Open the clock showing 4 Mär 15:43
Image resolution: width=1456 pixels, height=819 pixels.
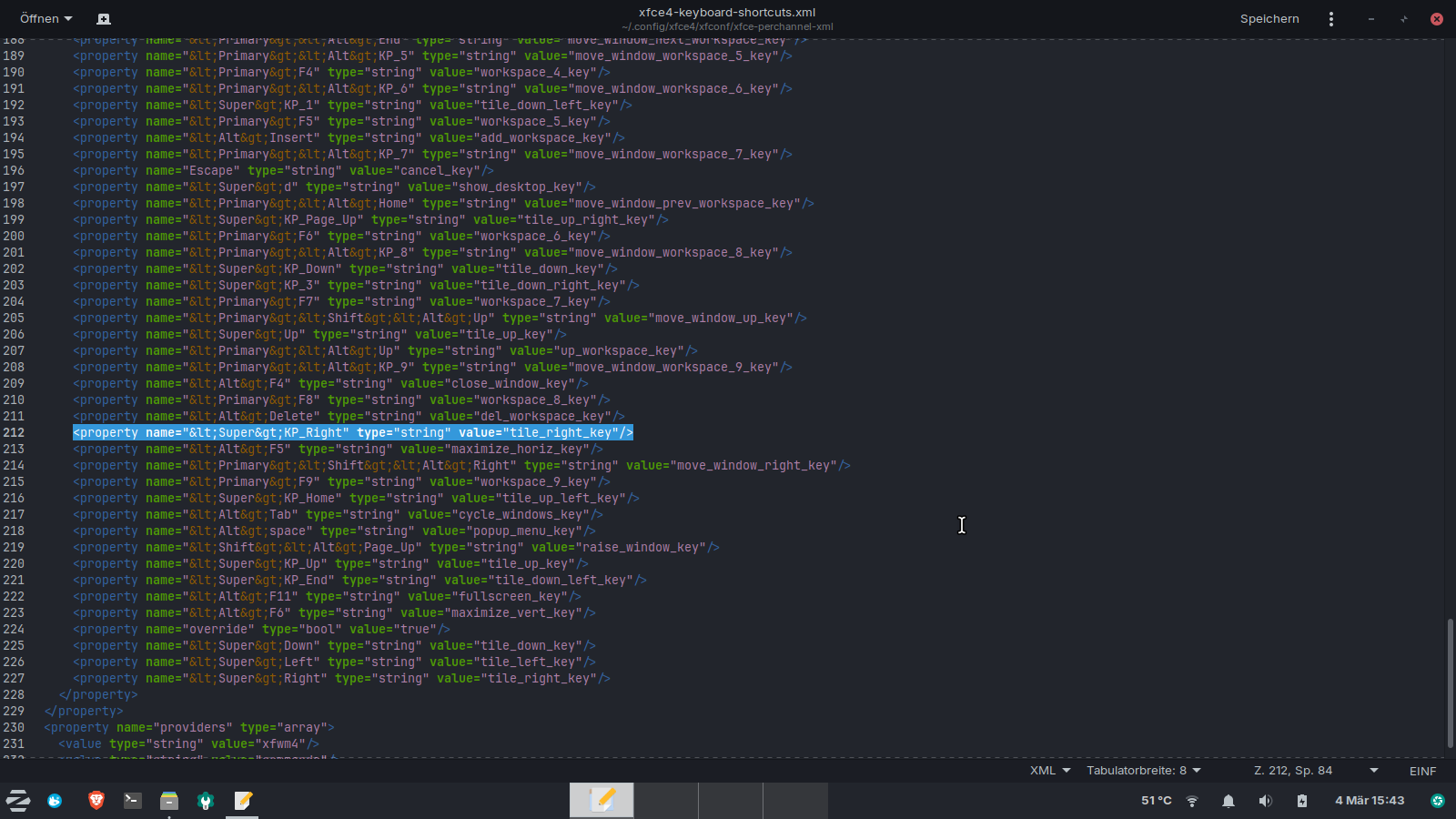coord(1369,801)
